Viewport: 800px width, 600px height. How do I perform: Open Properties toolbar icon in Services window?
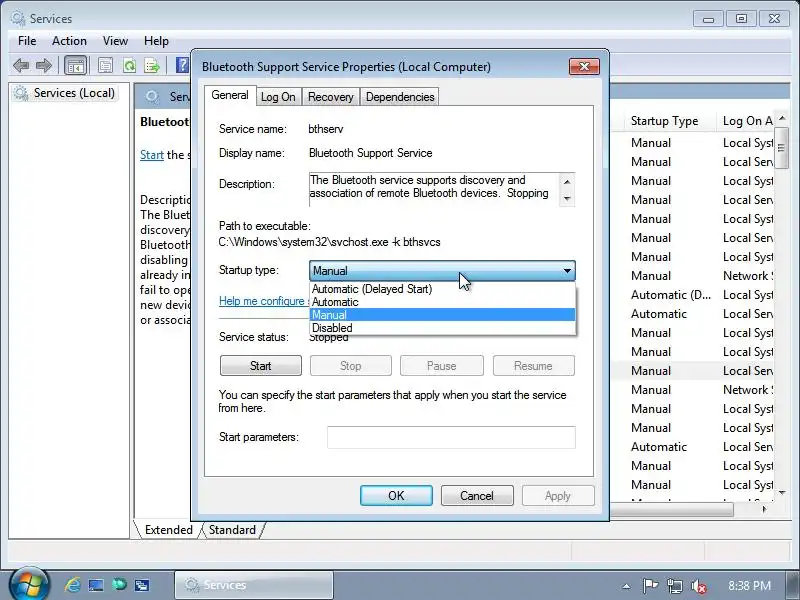[x=105, y=65]
